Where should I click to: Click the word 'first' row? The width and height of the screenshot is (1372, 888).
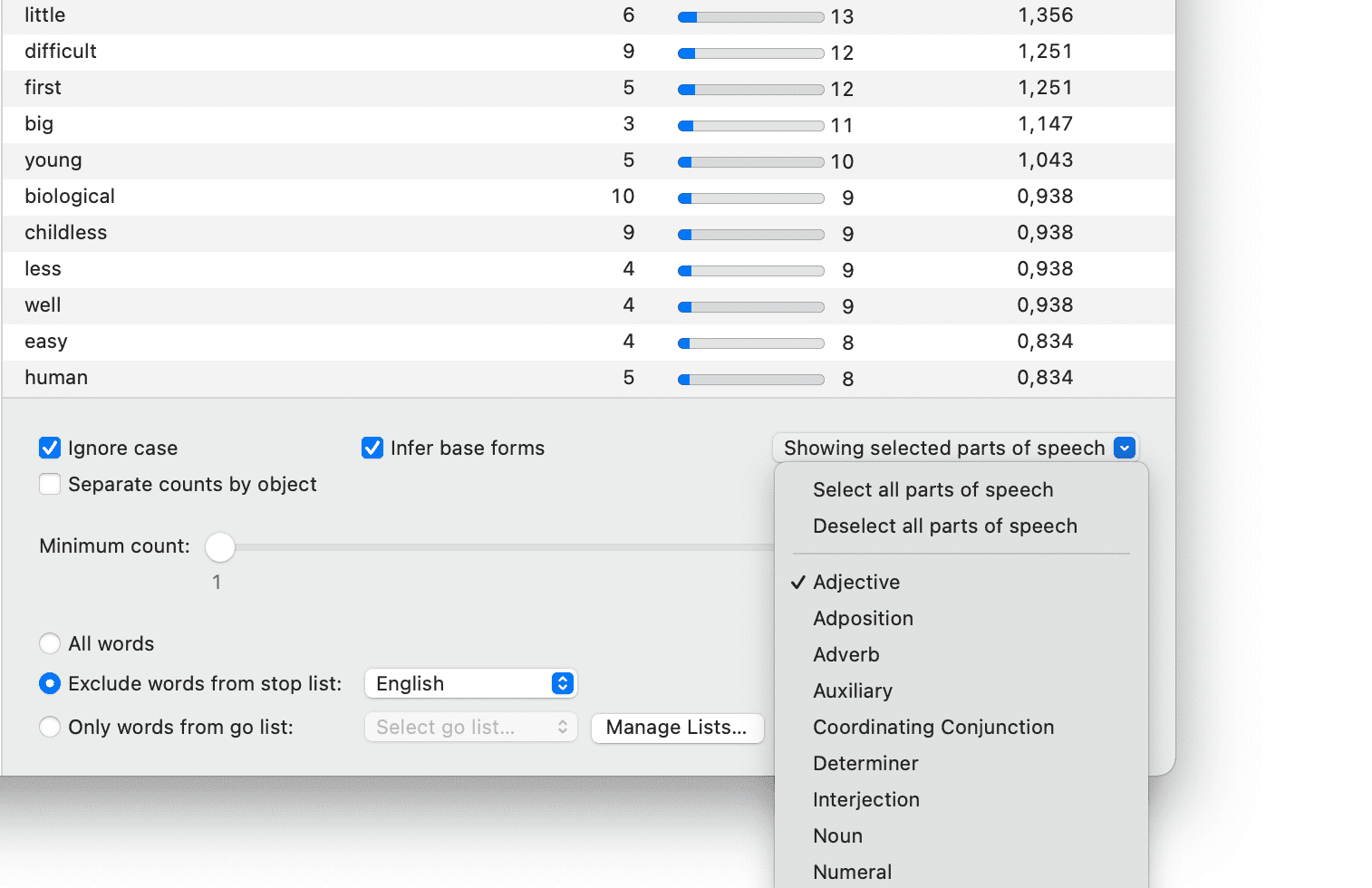point(588,88)
